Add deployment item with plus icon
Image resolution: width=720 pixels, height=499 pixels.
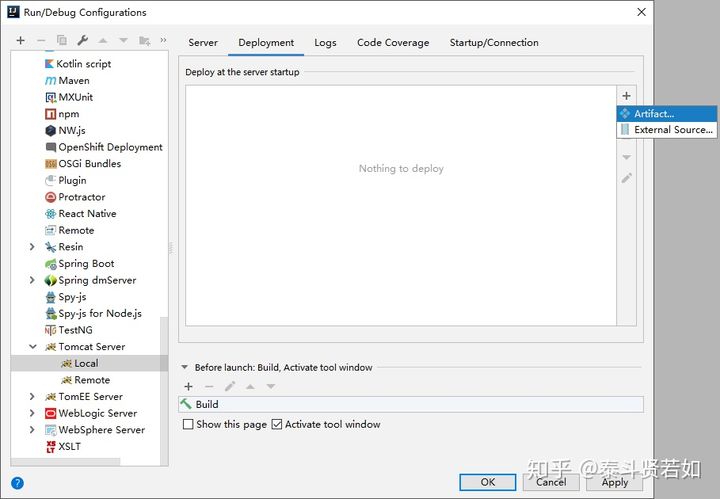click(x=626, y=96)
